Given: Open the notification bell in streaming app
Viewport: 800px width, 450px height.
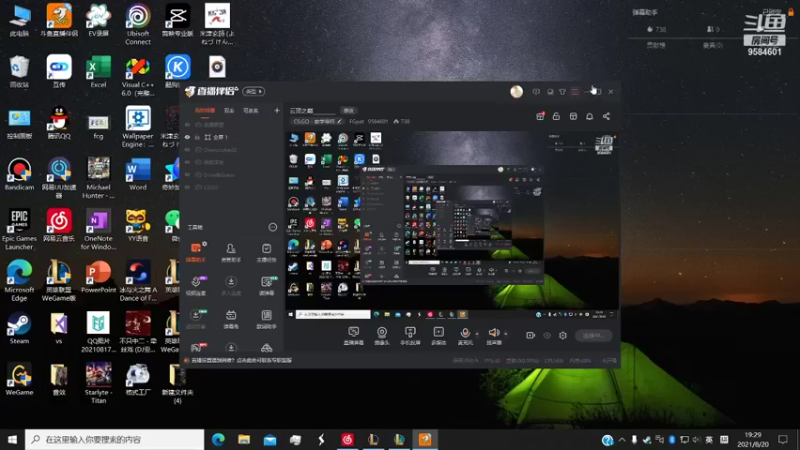Looking at the screenshot, I should 589,116.
